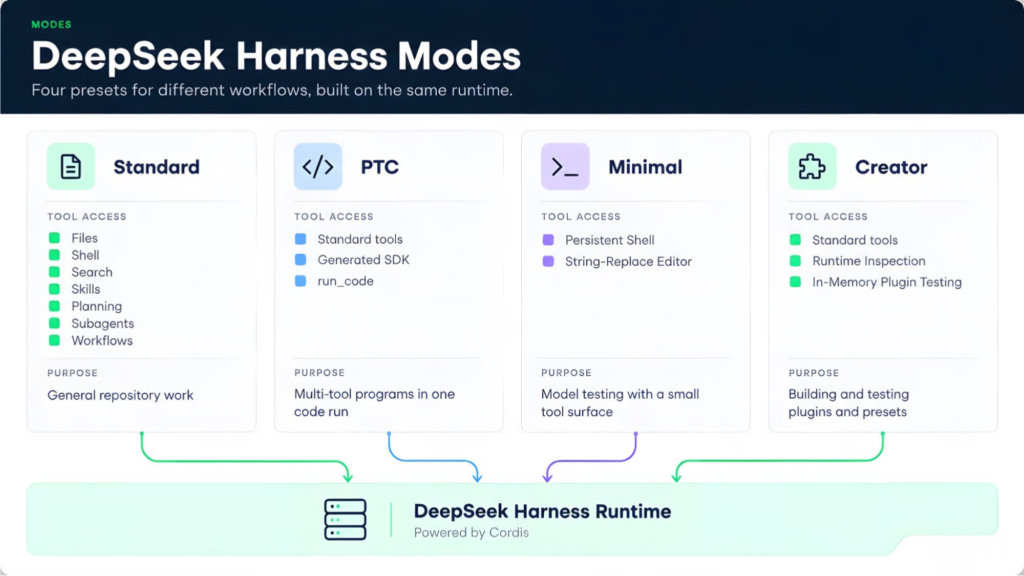Click the 'PURPOSE' label in Standard card
The height and width of the screenshot is (576, 1024).
coord(72,373)
